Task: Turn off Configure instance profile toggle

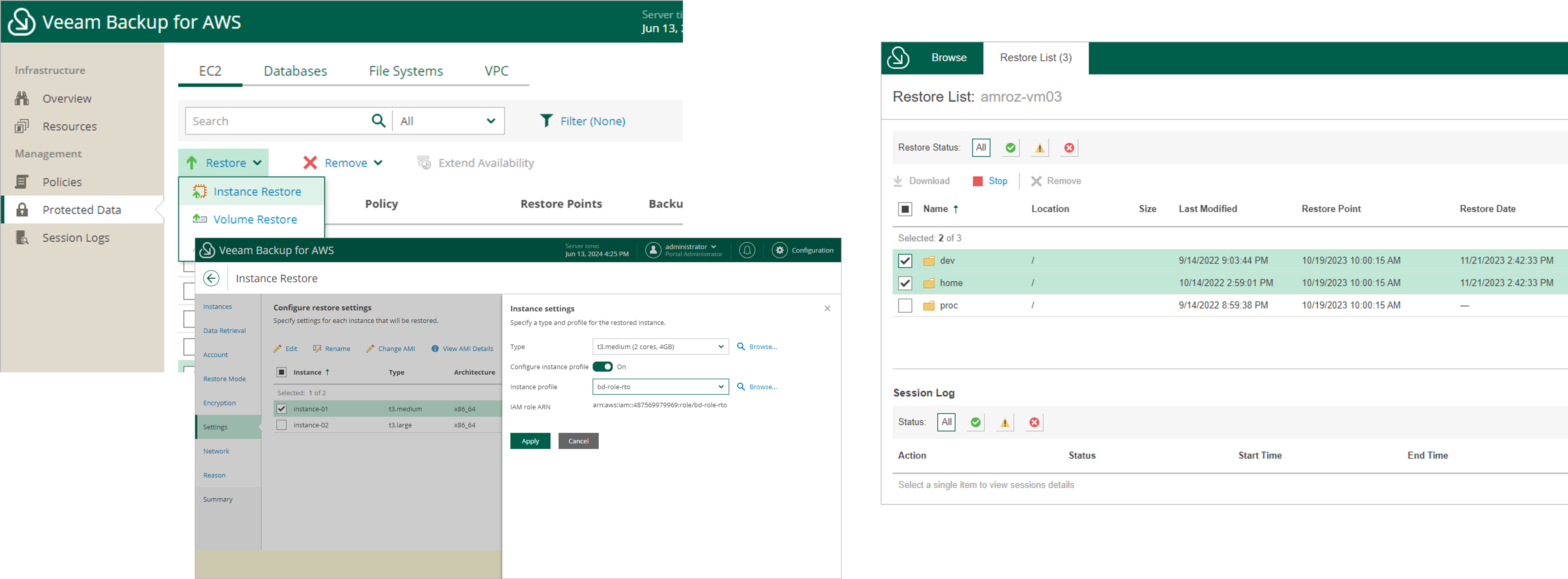Action: click(x=603, y=367)
